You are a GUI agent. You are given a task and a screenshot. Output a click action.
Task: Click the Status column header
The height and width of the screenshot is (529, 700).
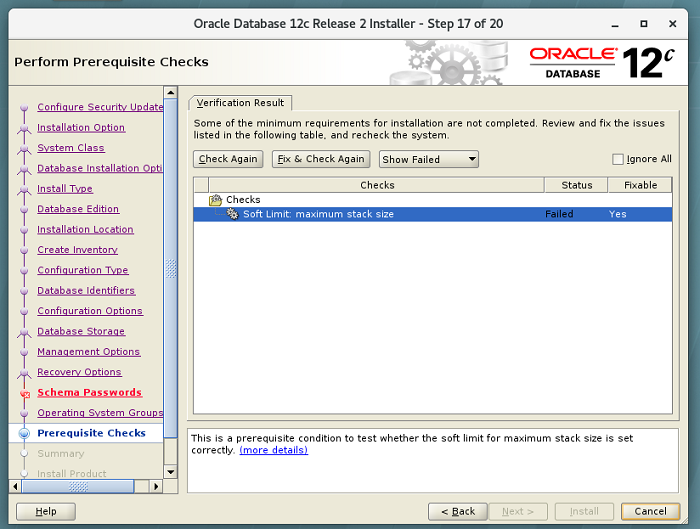(x=576, y=185)
